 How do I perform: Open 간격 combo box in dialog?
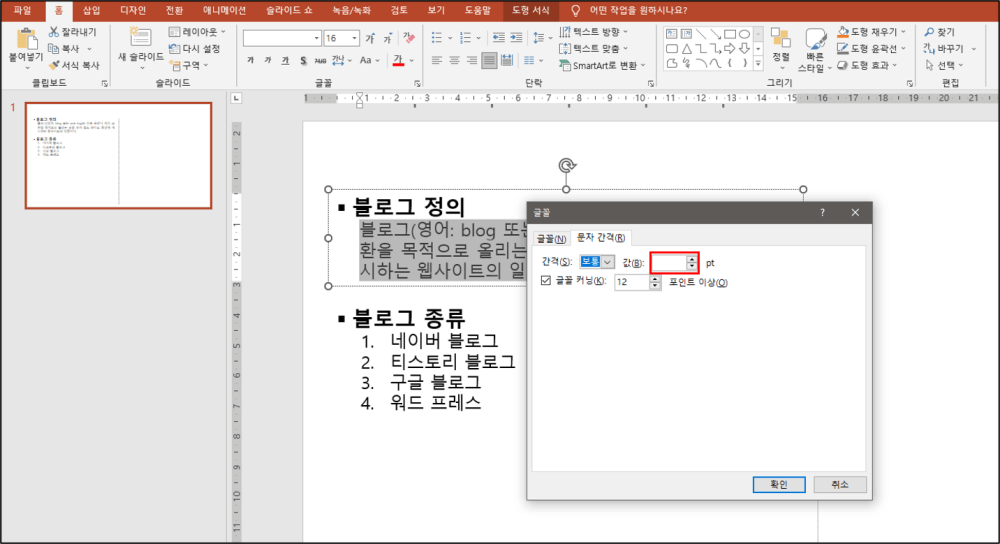click(597, 262)
